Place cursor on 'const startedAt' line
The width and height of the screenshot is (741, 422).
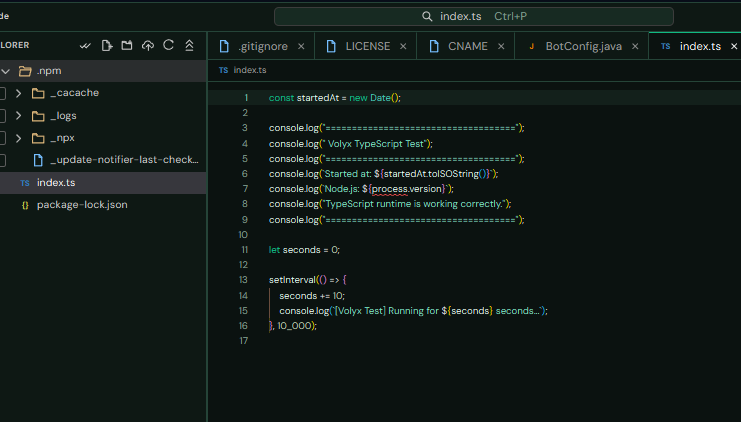tap(335, 98)
